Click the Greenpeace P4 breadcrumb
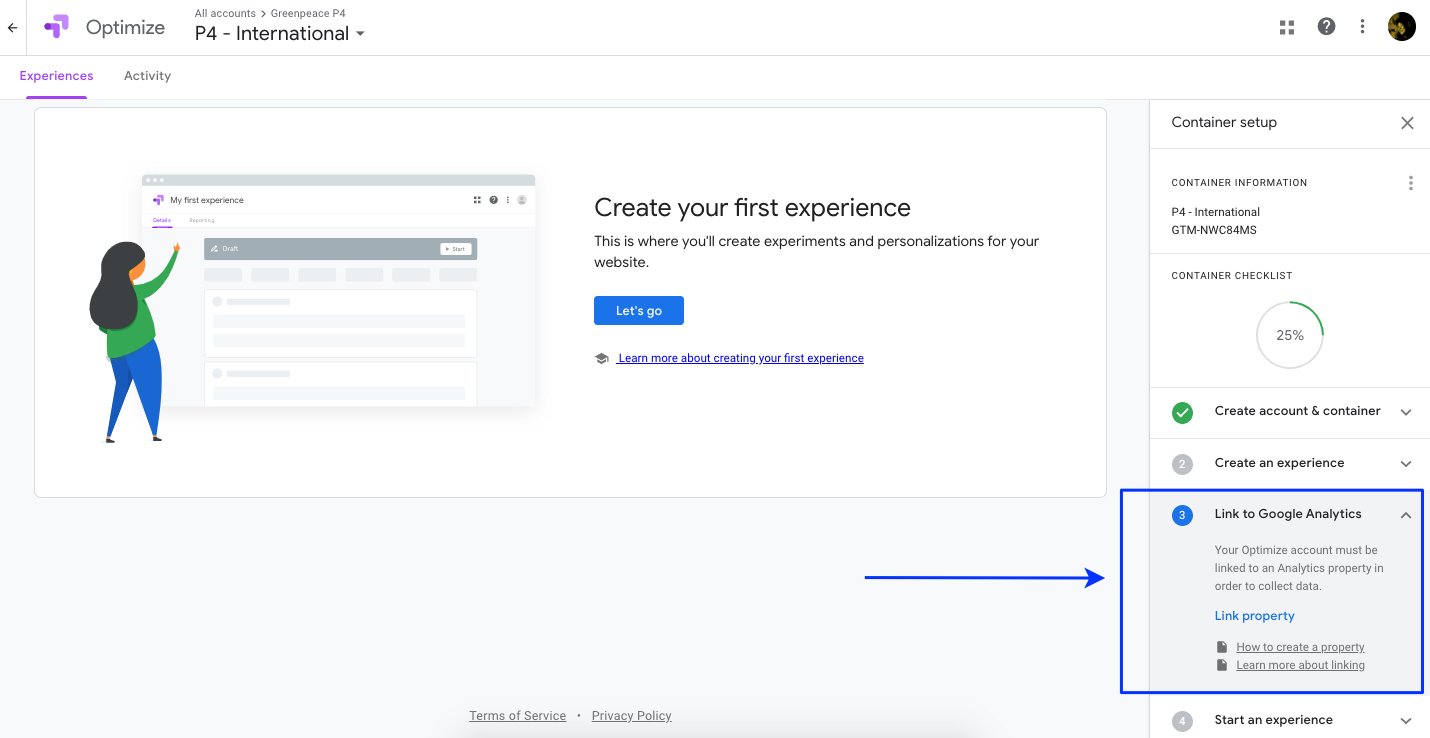The width and height of the screenshot is (1430, 738). click(x=308, y=13)
